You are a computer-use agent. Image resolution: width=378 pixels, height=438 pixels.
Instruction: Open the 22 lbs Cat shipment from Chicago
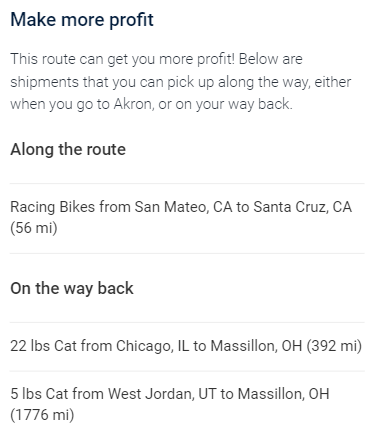click(187, 346)
